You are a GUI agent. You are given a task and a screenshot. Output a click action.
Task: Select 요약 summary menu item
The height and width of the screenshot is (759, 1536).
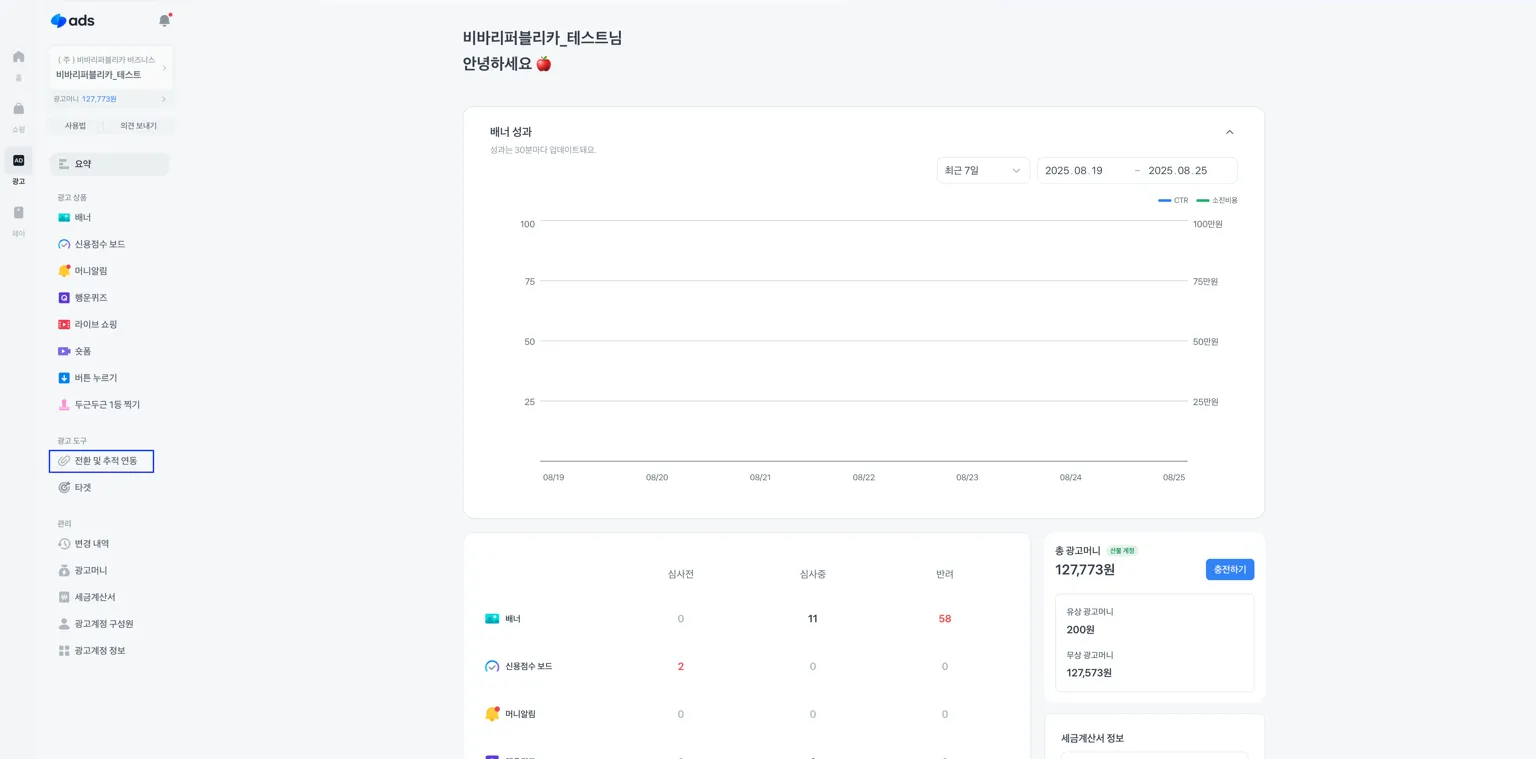[x=109, y=164]
